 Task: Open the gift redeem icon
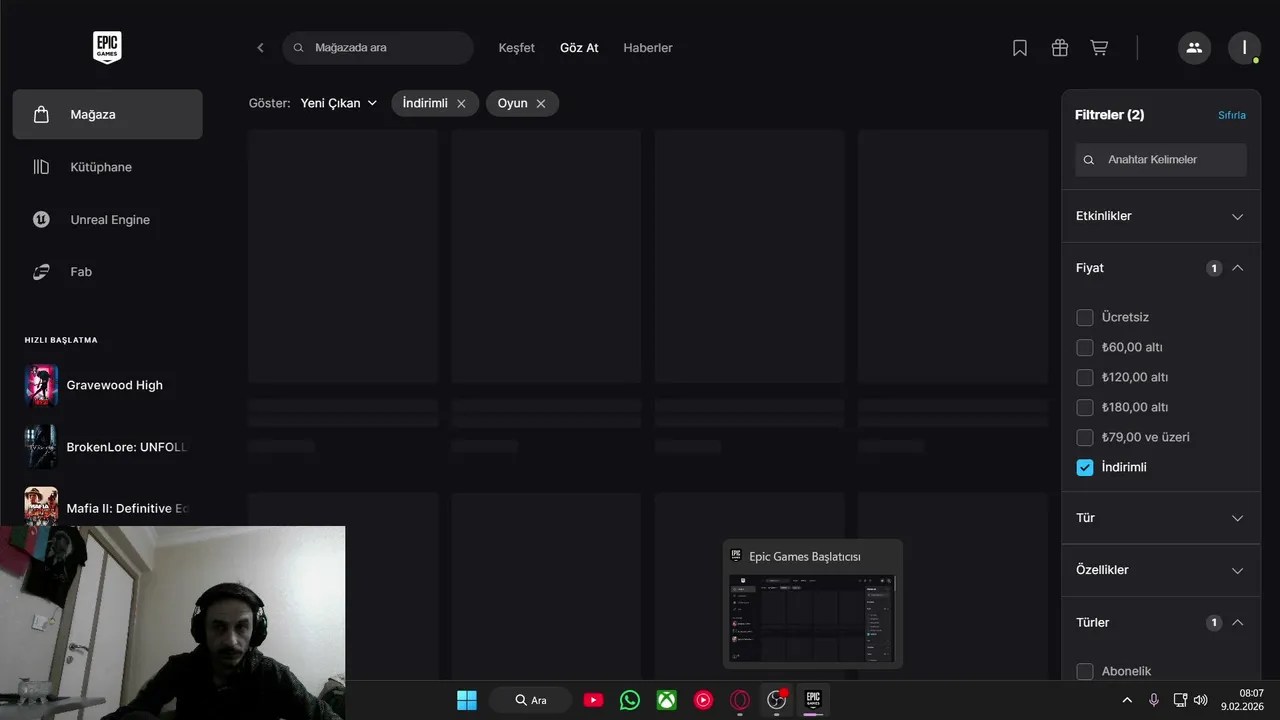(1060, 48)
